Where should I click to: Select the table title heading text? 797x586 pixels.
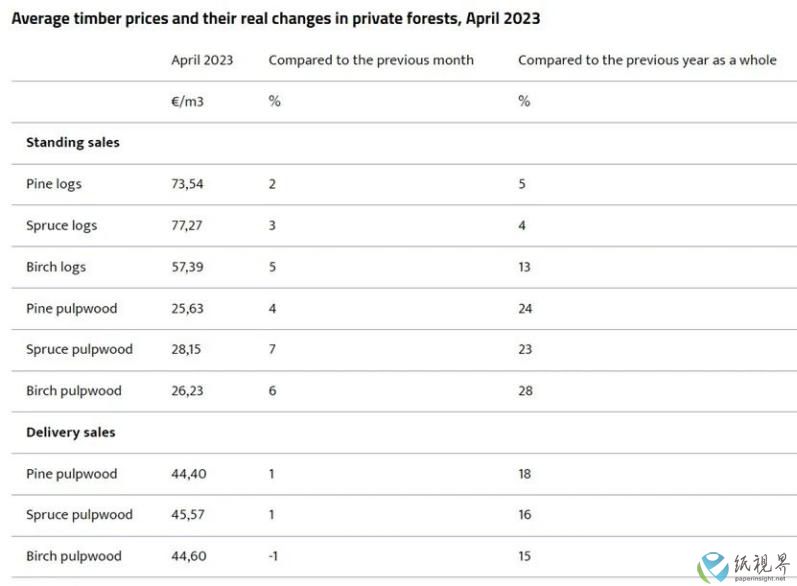(x=275, y=18)
